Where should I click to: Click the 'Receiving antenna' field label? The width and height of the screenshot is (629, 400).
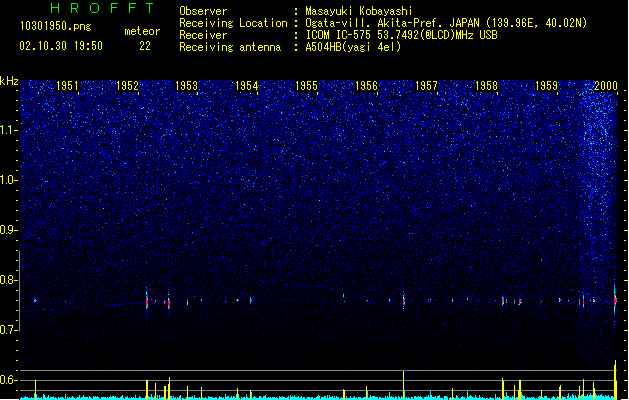point(230,47)
